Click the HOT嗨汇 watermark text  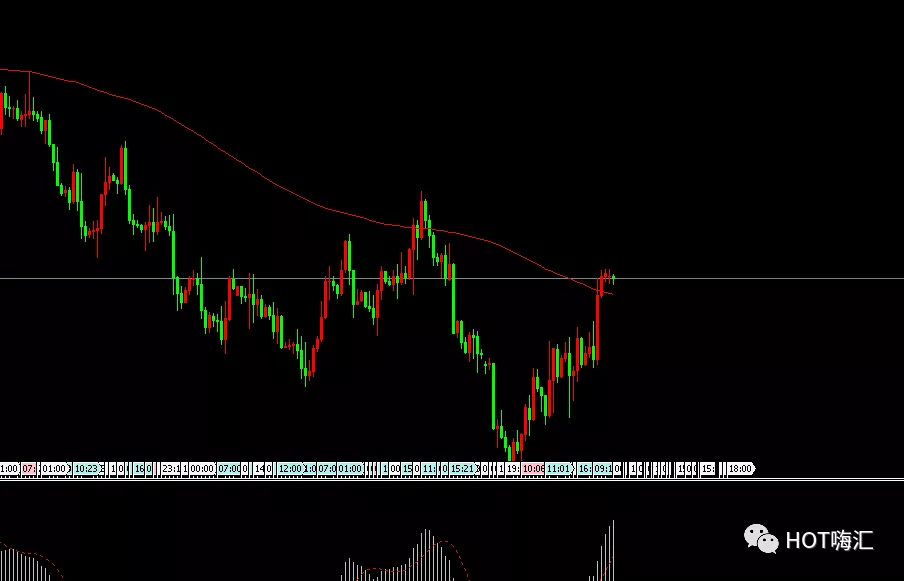(829, 541)
